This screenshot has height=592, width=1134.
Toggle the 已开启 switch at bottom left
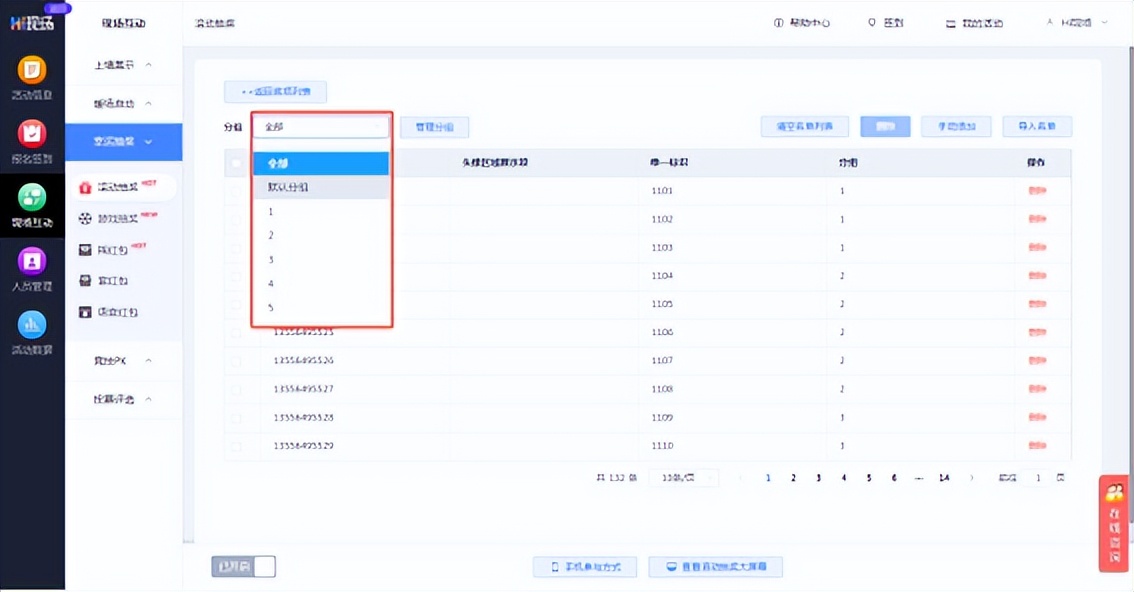pyautogui.click(x=243, y=567)
